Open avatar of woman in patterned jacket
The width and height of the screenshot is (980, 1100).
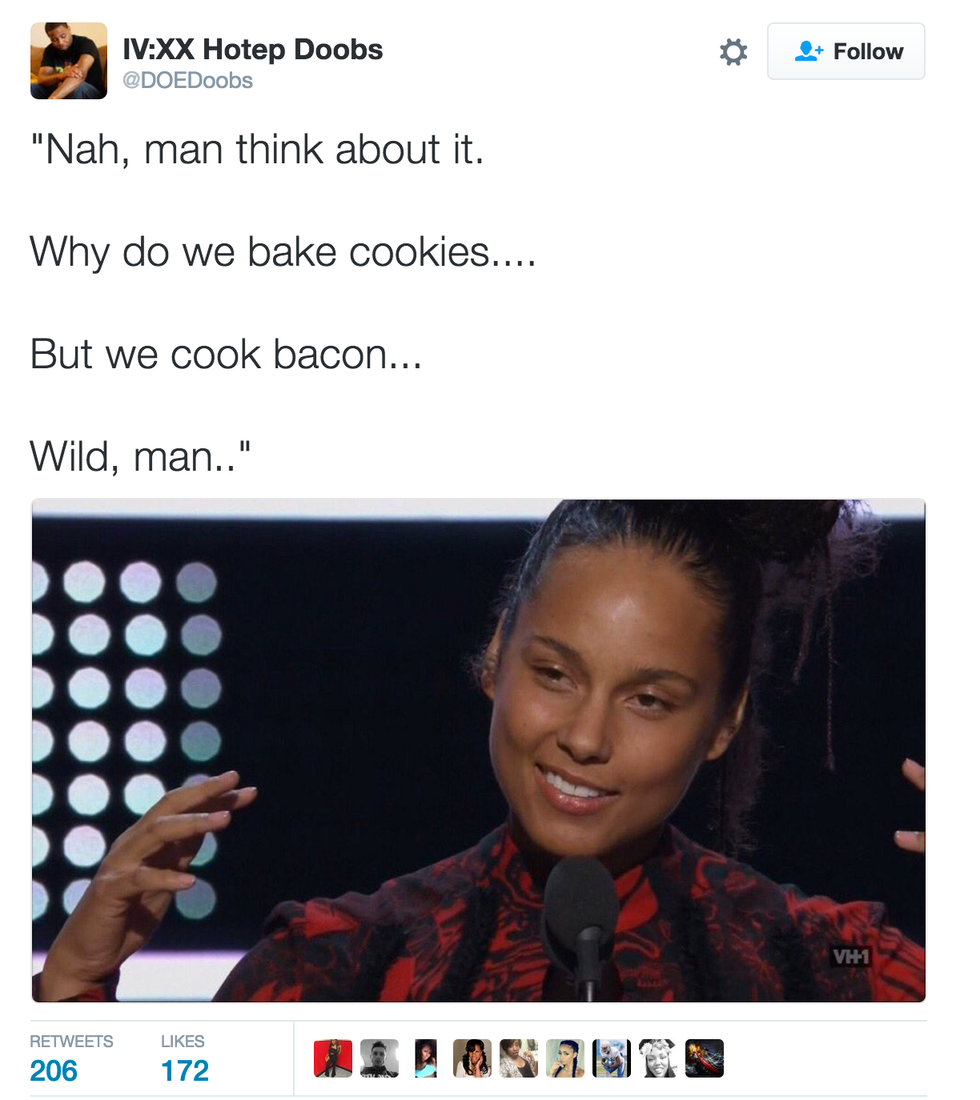pyautogui.click(x=518, y=1058)
